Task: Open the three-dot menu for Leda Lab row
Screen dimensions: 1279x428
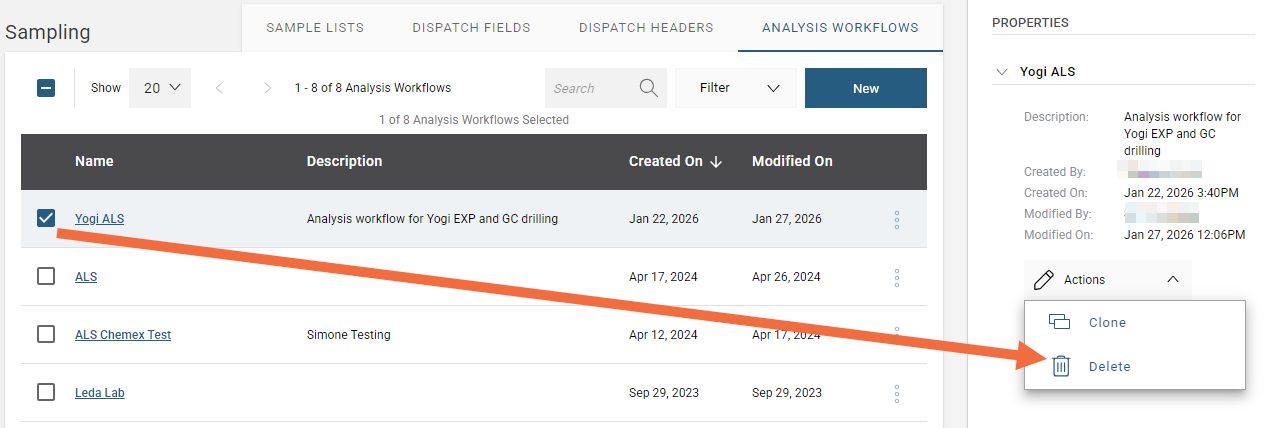Action: 896,393
